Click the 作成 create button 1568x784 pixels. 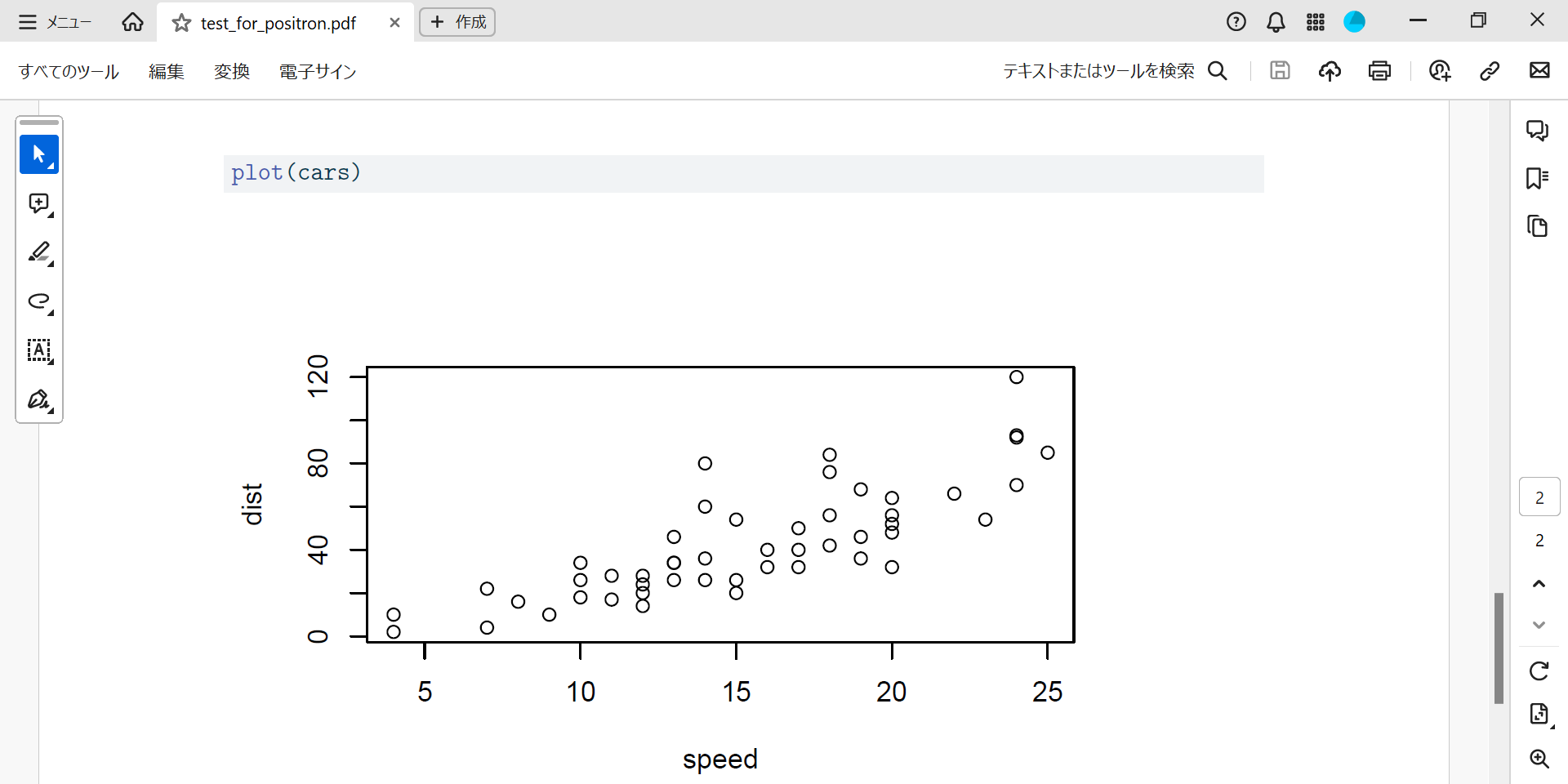coord(457,22)
